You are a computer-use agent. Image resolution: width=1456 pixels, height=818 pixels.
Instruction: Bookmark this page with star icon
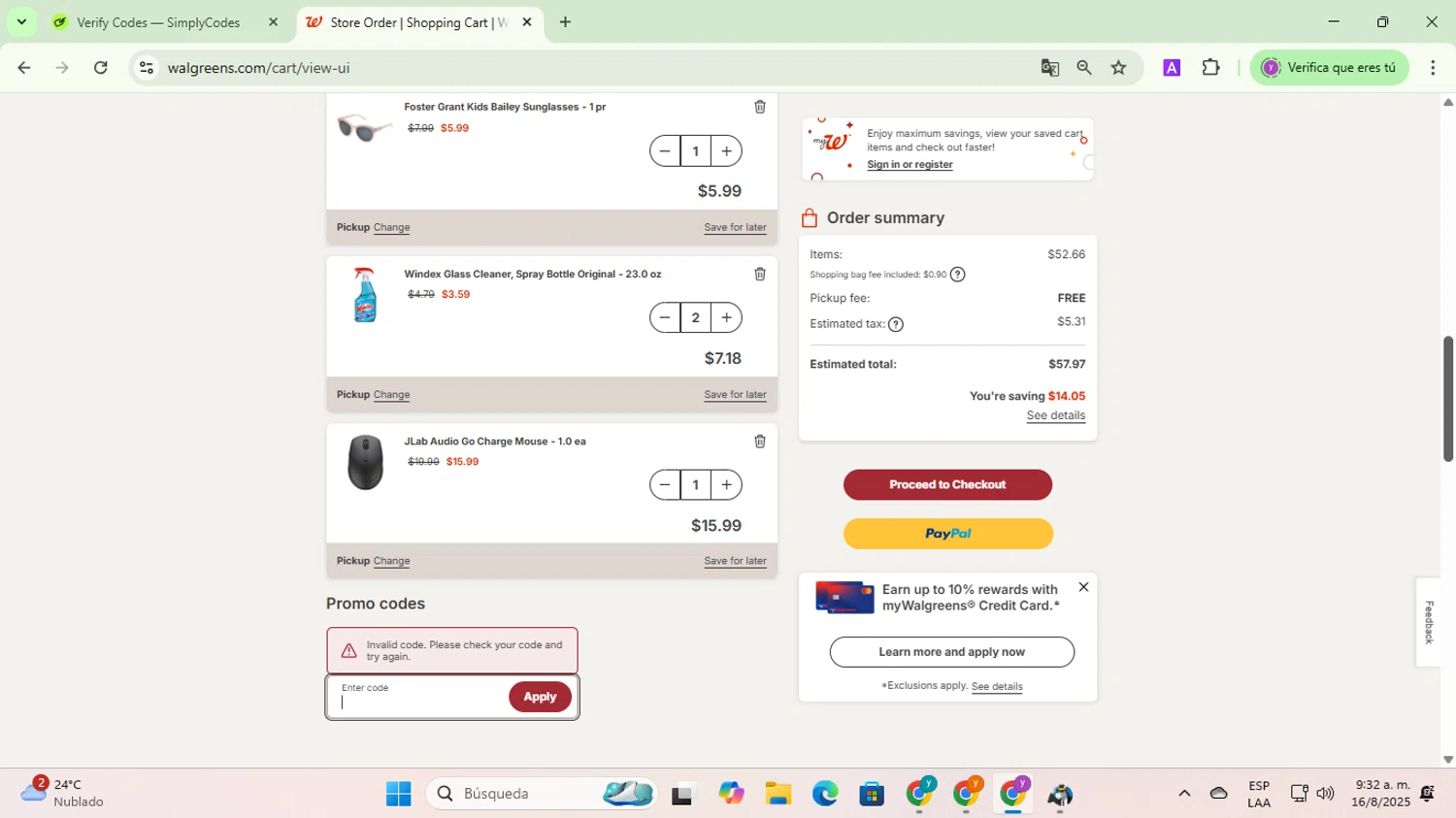tap(1119, 68)
